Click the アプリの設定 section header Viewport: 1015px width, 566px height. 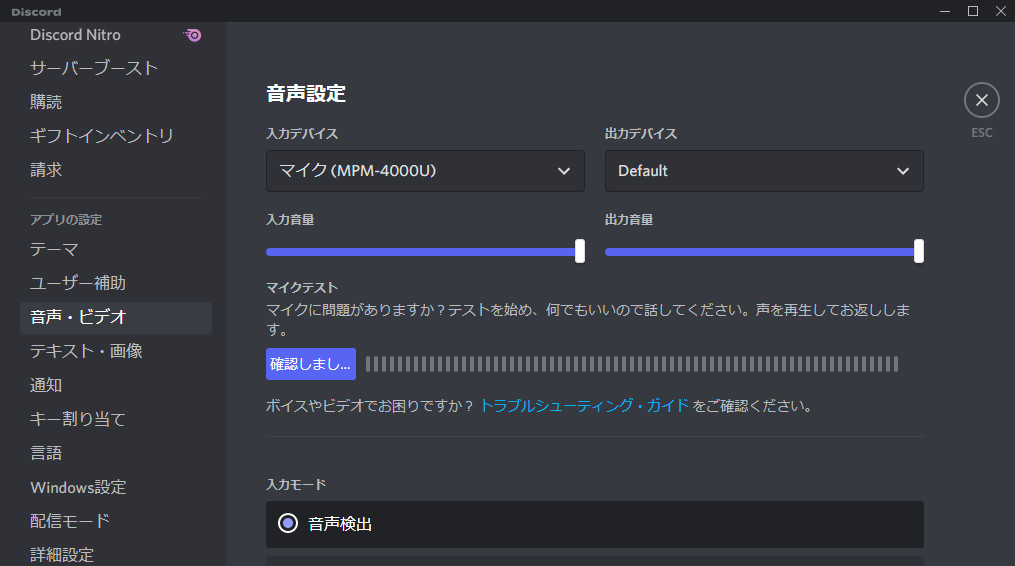pos(66,220)
